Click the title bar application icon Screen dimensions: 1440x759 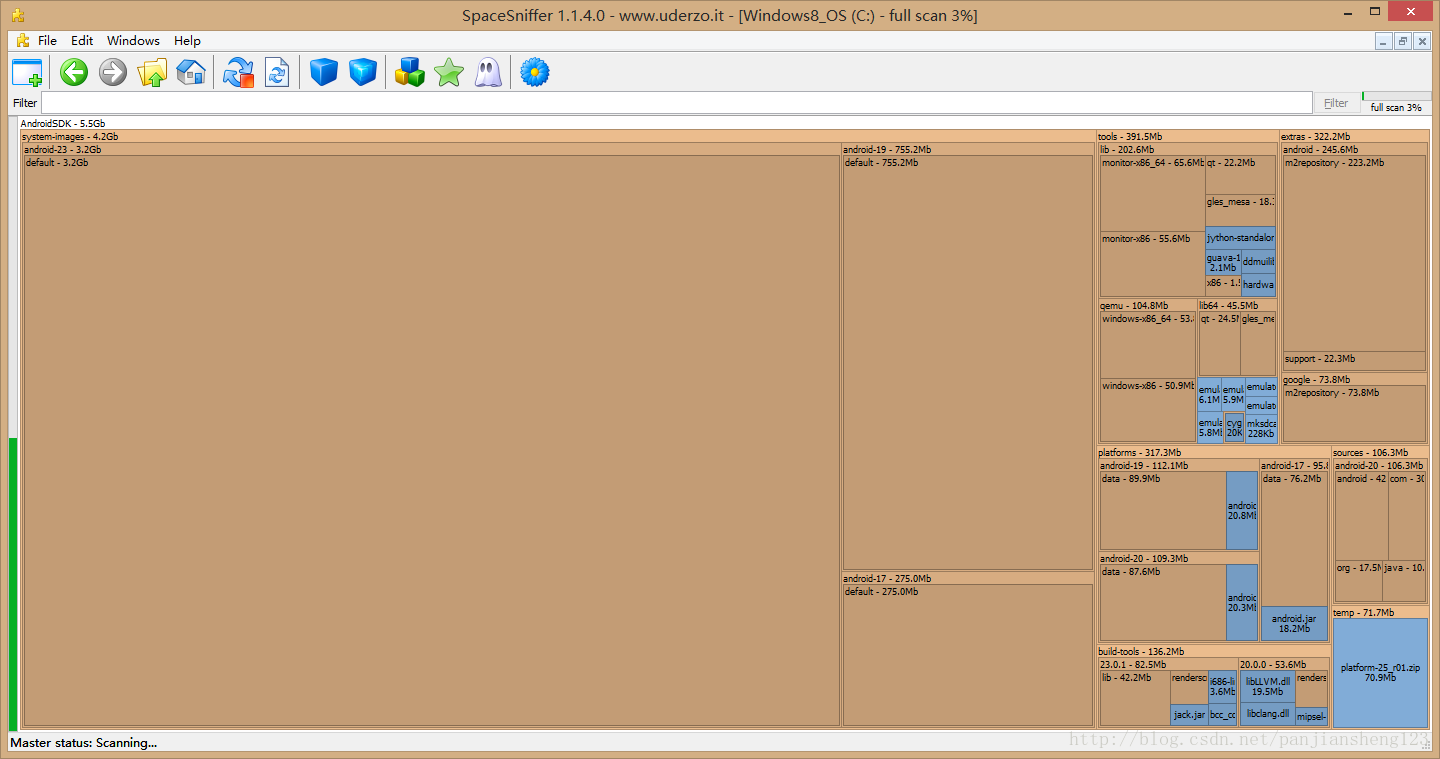(17, 15)
